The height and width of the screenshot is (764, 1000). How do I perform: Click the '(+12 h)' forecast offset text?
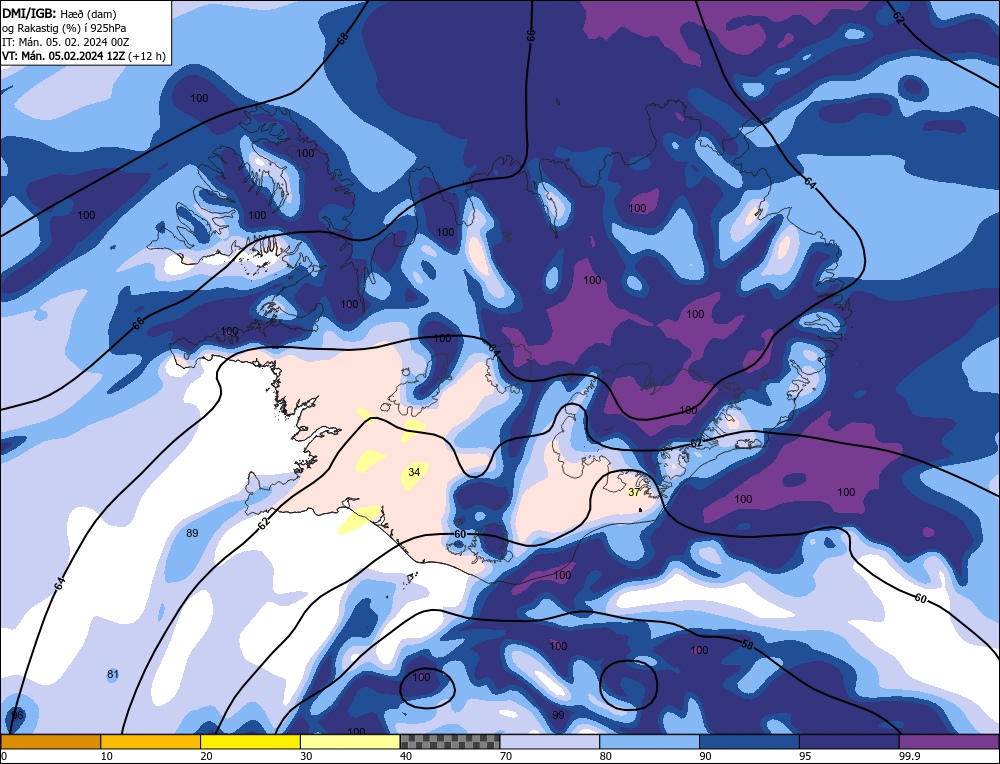[147, 56]
